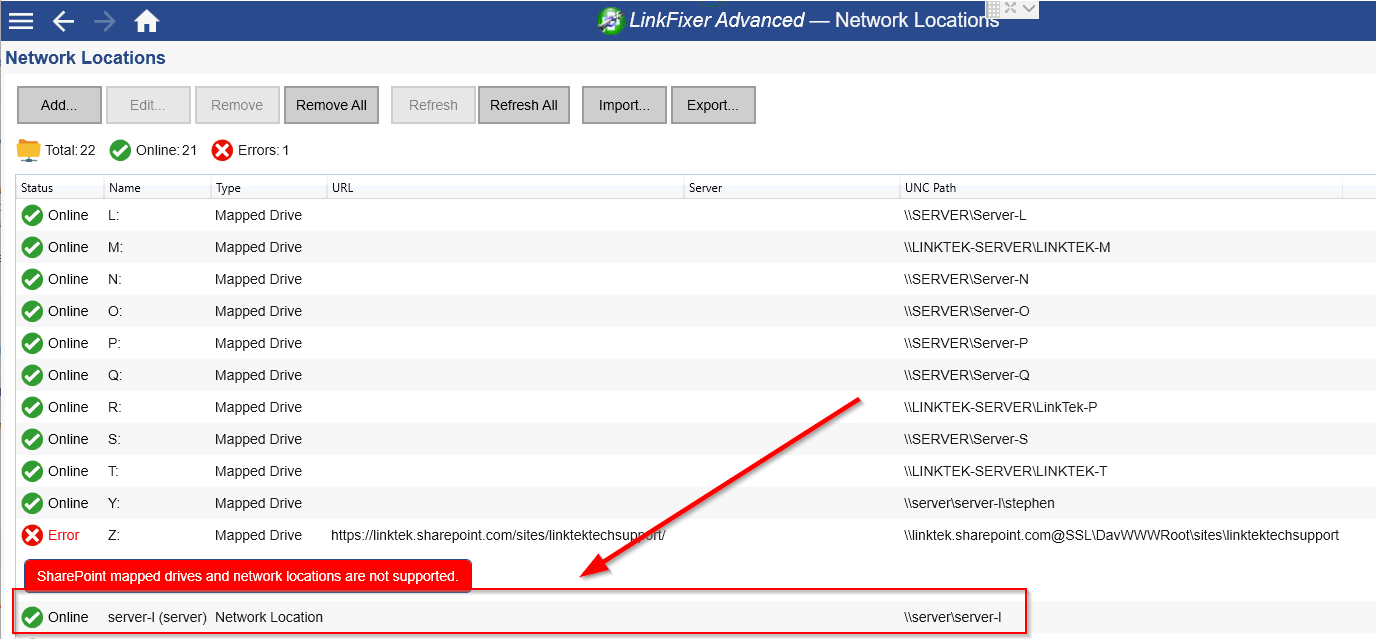Click the Z: drive name cell
This screenshot has width=1376, height=639.
click(x=114, y=535)
